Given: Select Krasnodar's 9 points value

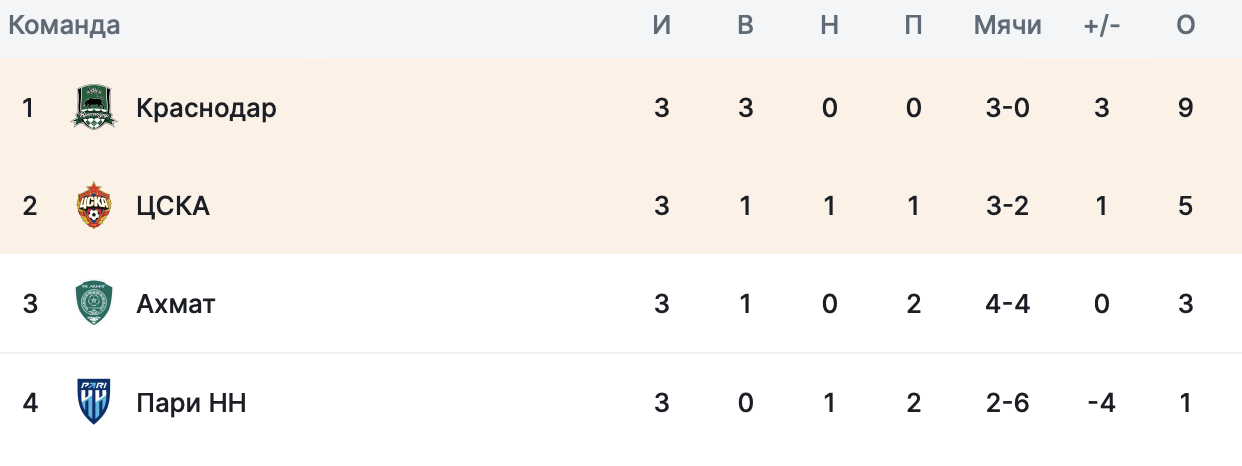Looking at the screenshot, I should (x=1186, y=107).
